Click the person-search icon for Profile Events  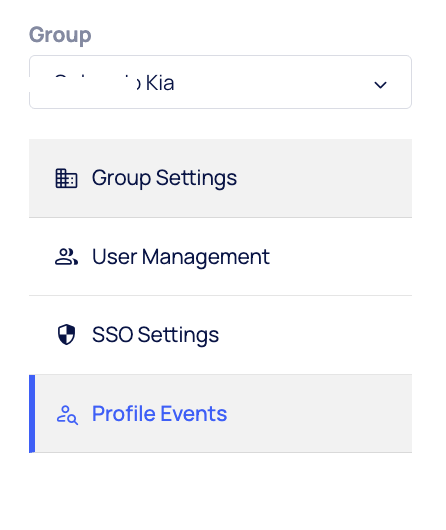(x=67, y=415)
